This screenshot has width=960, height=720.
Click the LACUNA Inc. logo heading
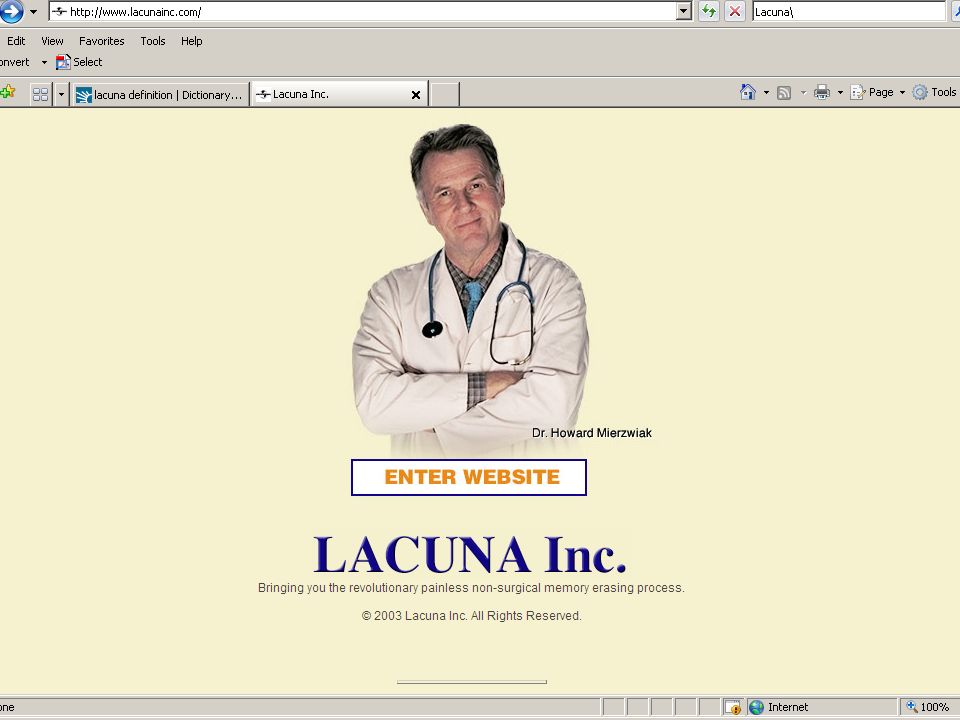(470, 554)
